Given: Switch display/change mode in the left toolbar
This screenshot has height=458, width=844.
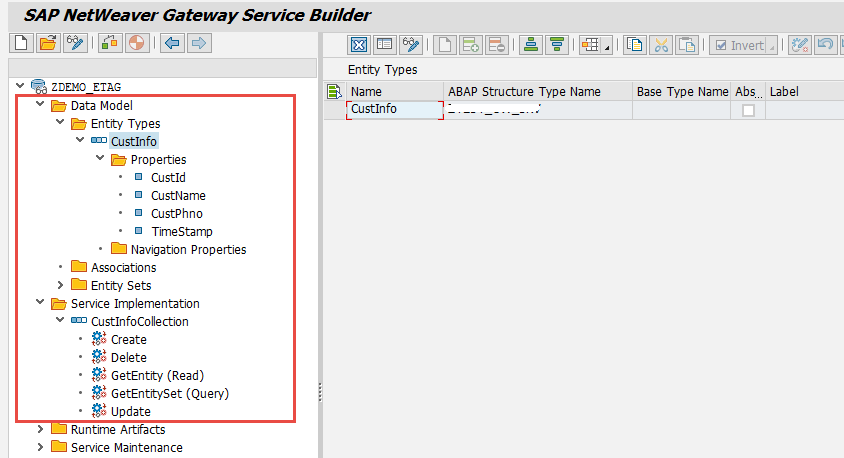Looking at the screenshot, I should click(75, 43).
